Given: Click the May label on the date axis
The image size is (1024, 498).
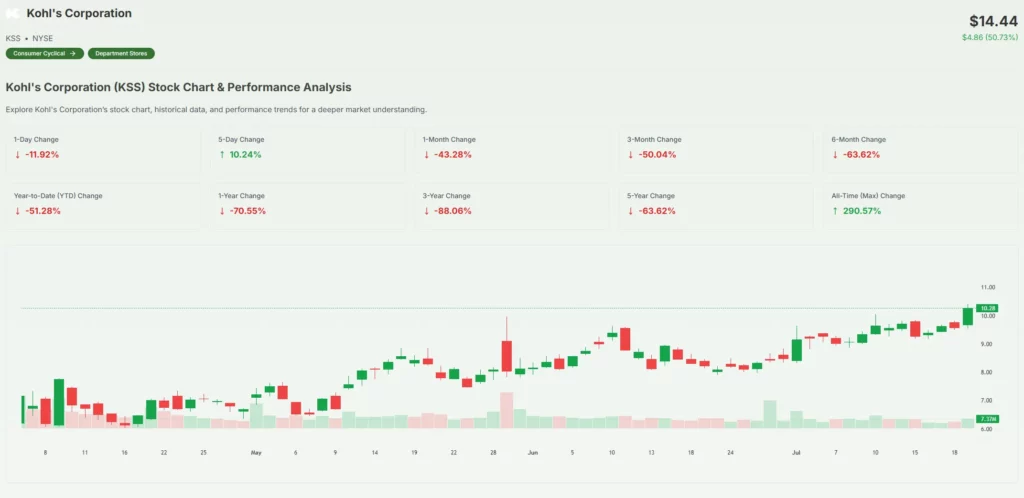Looking at the screenshot, I should tap(255, 453).
